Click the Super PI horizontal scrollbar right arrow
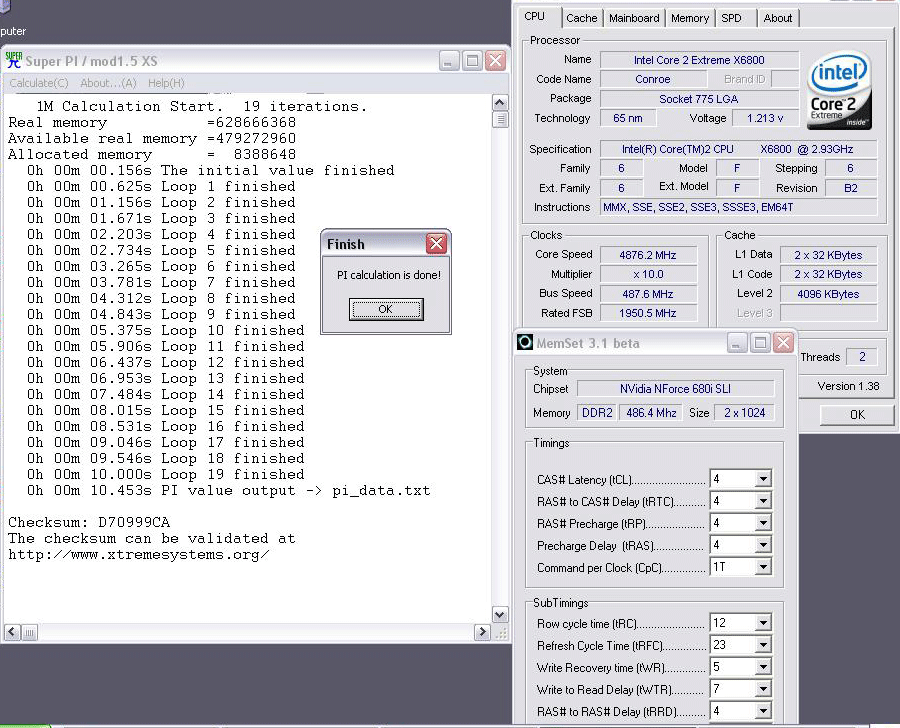This screenshot has width=900, height=728. click(482, 632)
